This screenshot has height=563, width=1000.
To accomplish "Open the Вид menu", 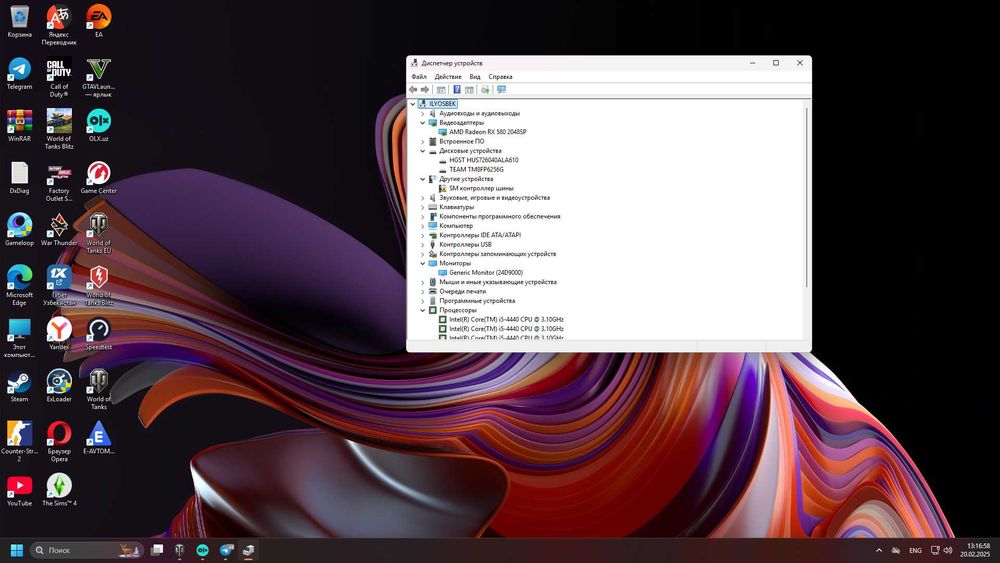I will (x=475, y=76).
